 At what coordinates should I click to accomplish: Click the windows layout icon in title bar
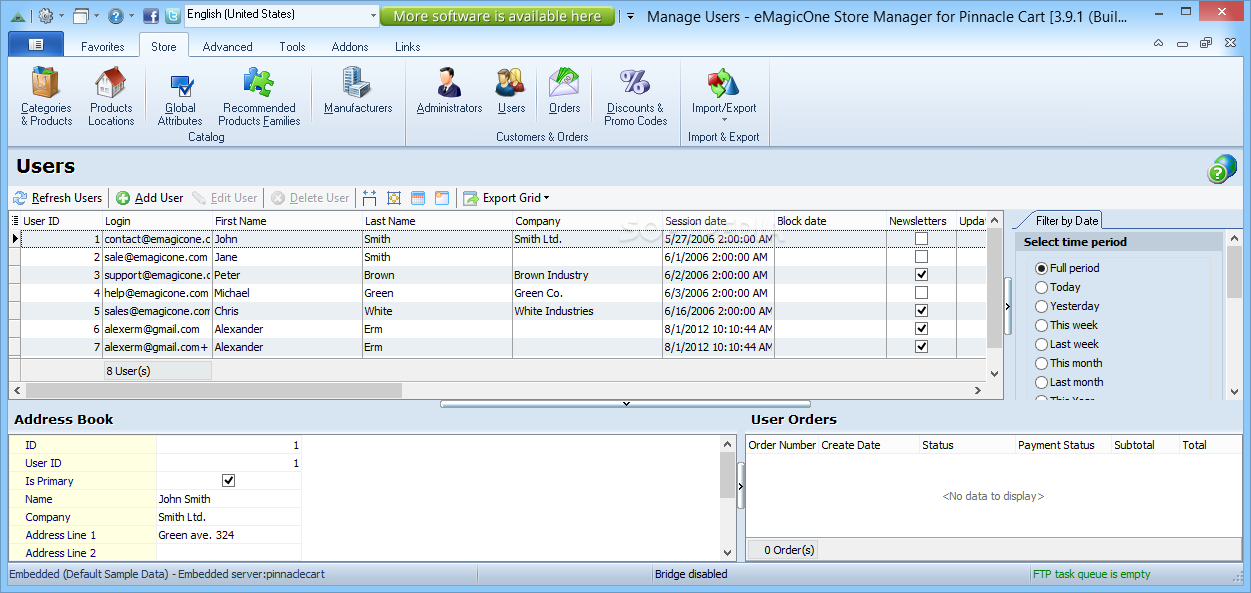[81, 16]
